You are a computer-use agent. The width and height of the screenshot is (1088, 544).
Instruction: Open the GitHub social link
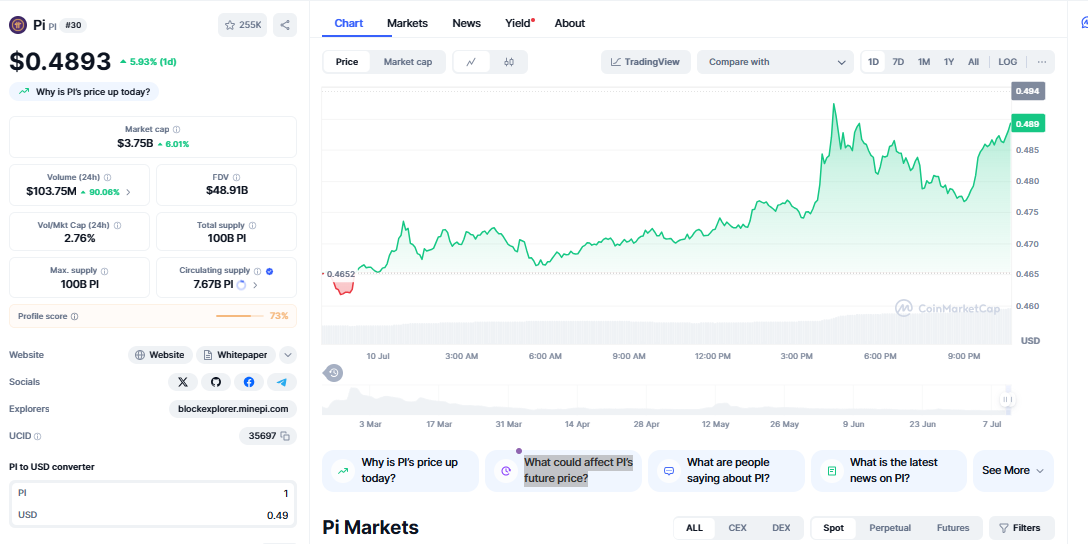pos(216,382)
